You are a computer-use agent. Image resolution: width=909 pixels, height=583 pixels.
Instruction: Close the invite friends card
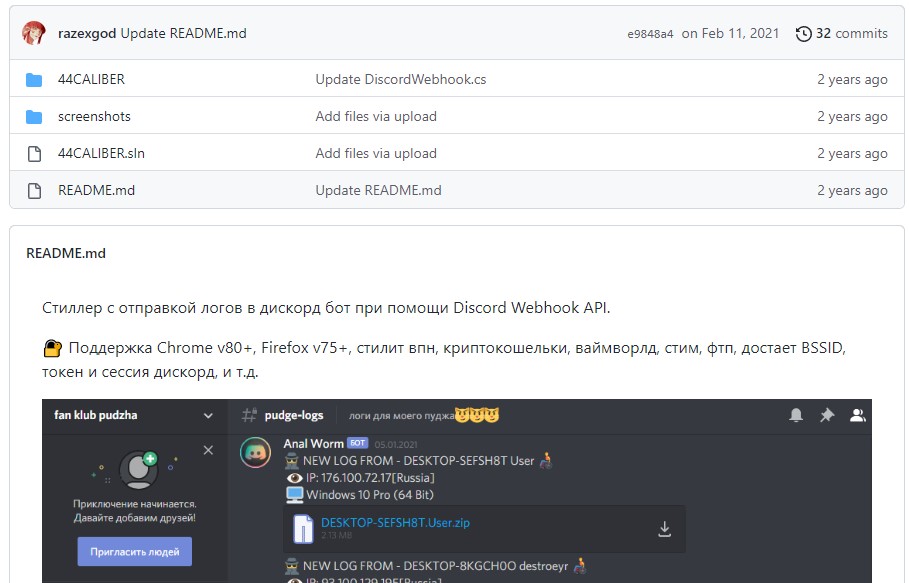pyautogui.click(x=208, y=450)
